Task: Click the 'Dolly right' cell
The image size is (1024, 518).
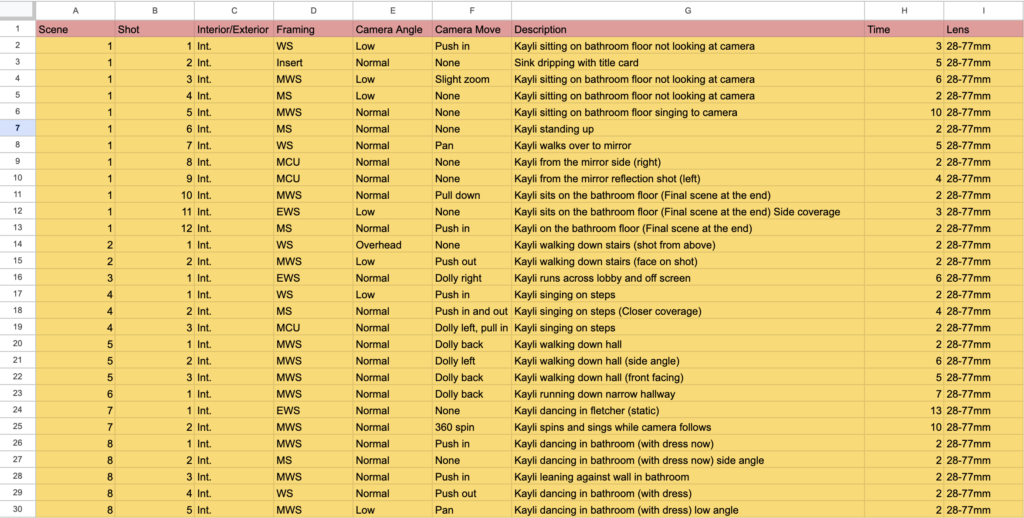Action: [472, 278]
